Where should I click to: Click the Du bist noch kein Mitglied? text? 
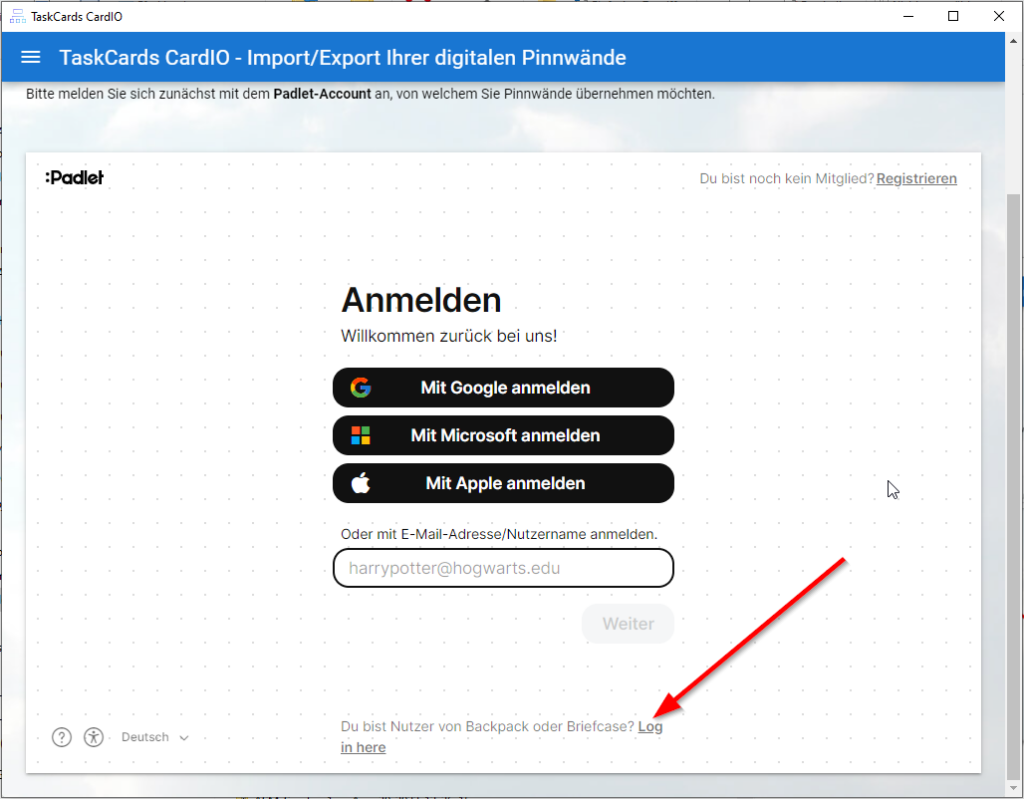(x=787, y=178)
